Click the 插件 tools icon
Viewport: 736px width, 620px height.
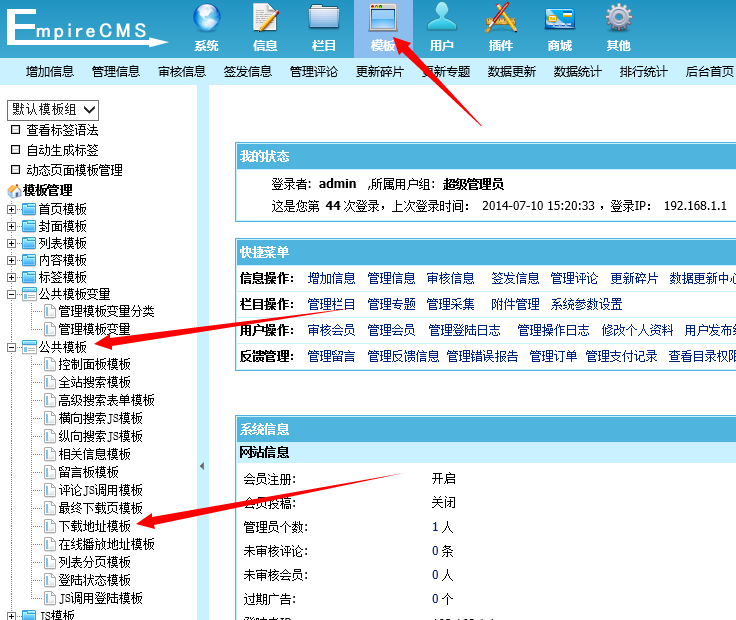coord(500,18)
